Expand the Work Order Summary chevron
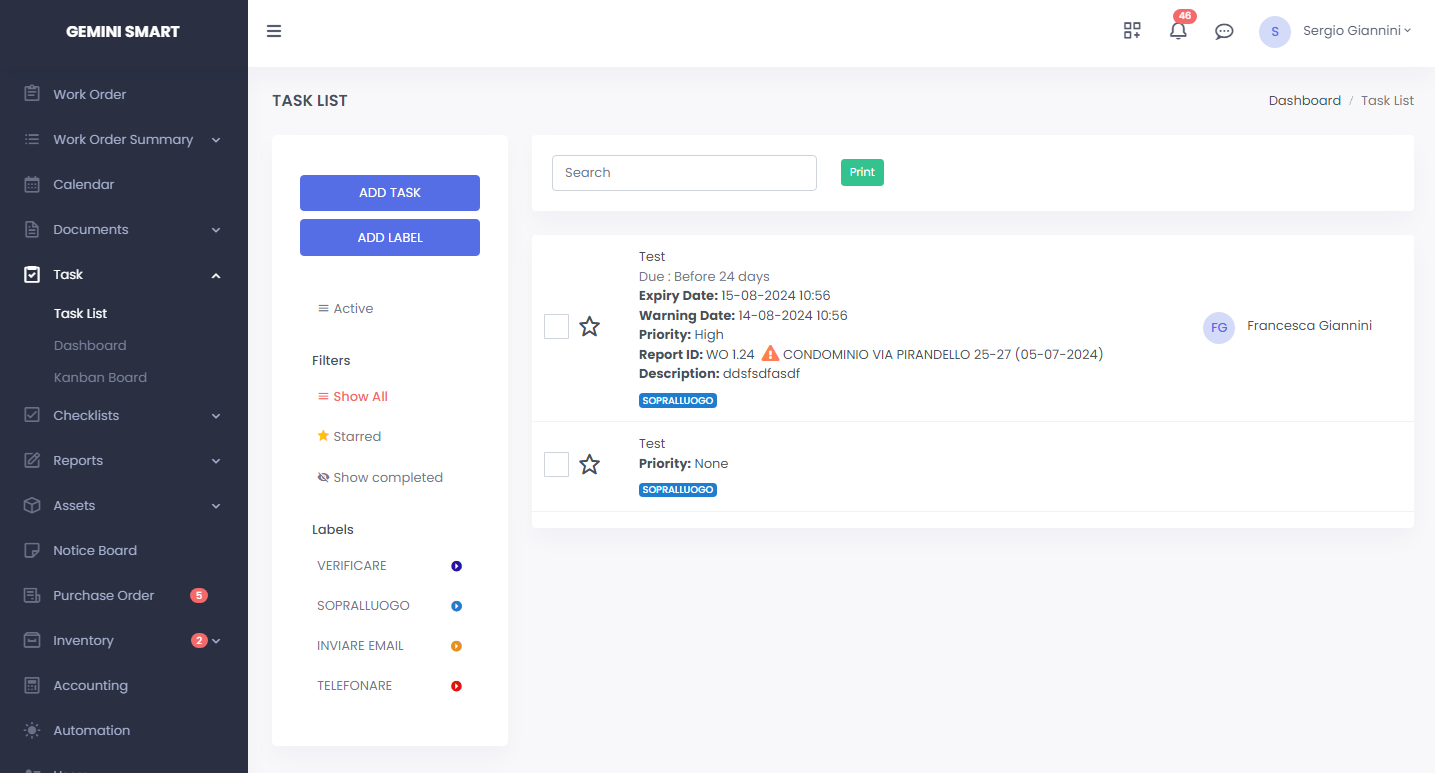Screen dimensions: 1435x773 (x=216, y=140)
